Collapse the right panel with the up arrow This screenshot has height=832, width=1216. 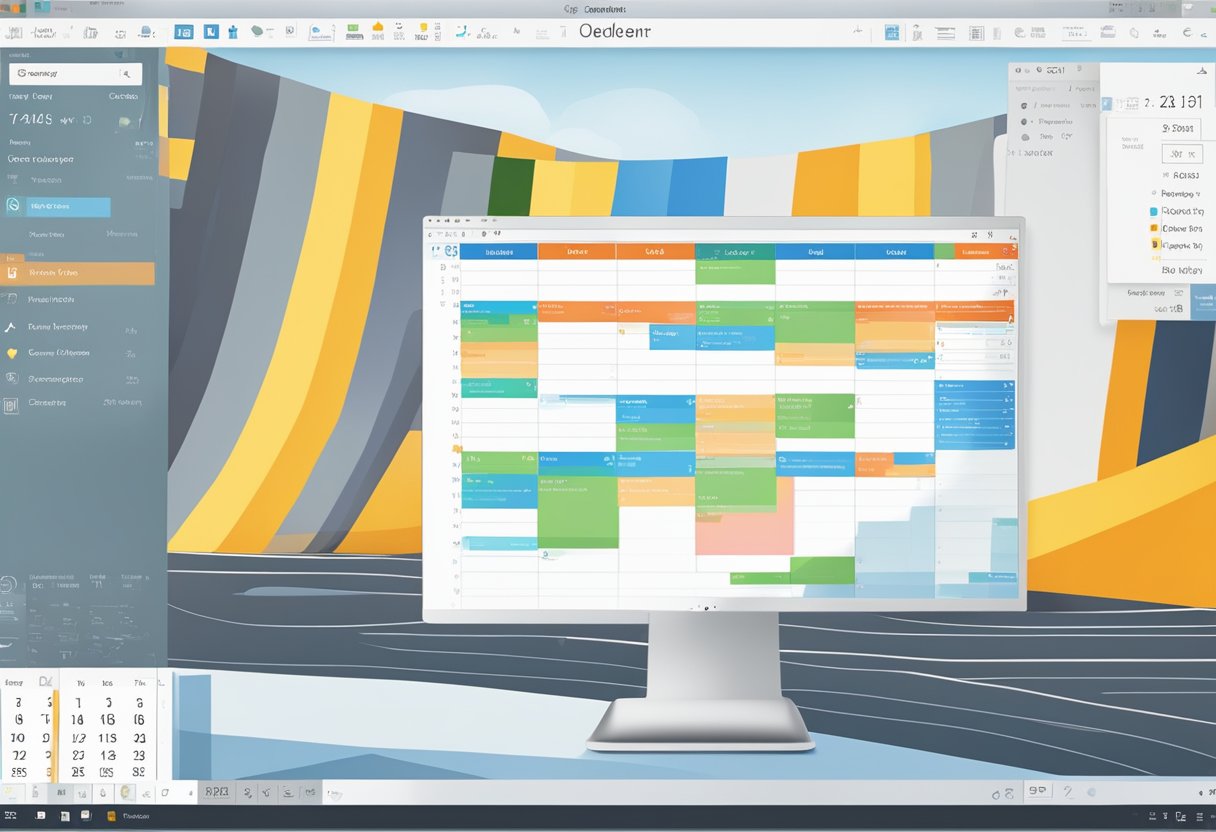[x=1201, y=71]
